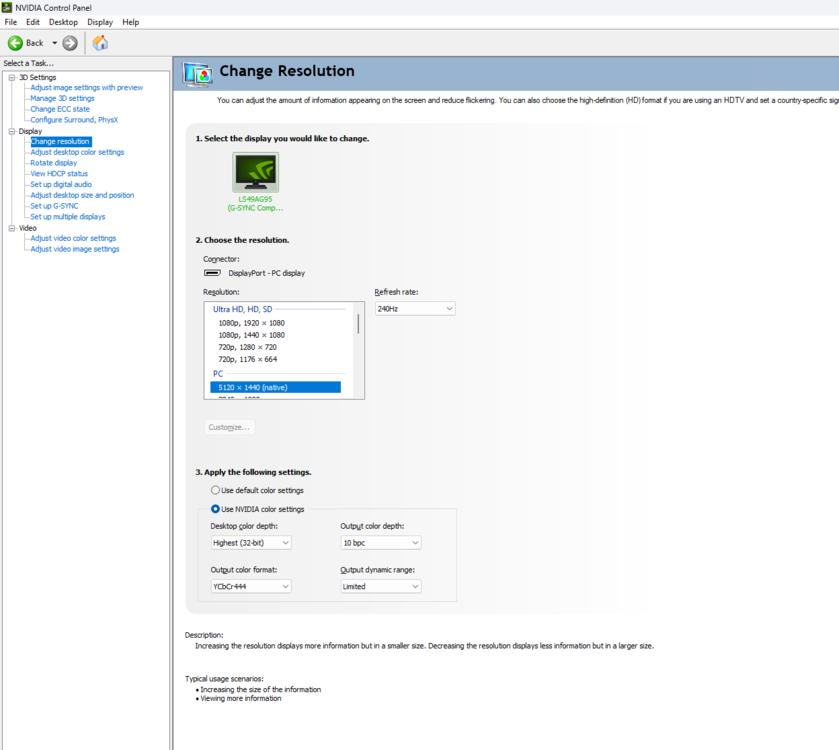Select 1080p, 1920 × 1080 resolution
This screenshot has width=839, height=750.
click(251, 323)
